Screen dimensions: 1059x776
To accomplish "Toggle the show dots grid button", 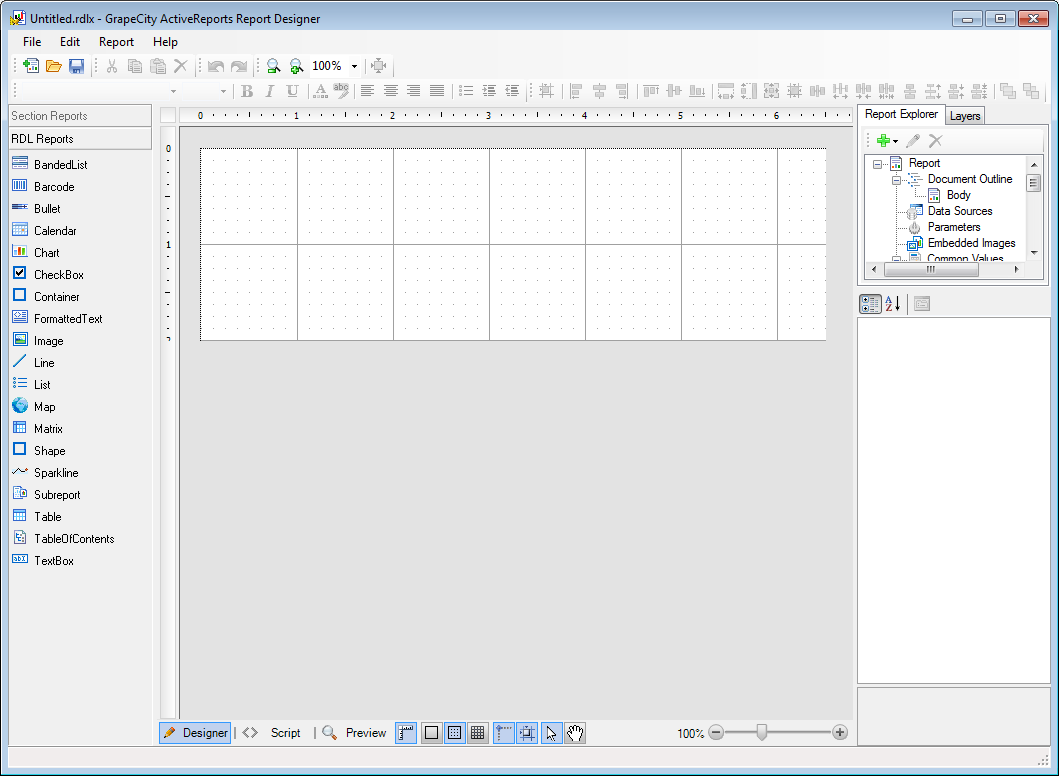I will (455, 733).
